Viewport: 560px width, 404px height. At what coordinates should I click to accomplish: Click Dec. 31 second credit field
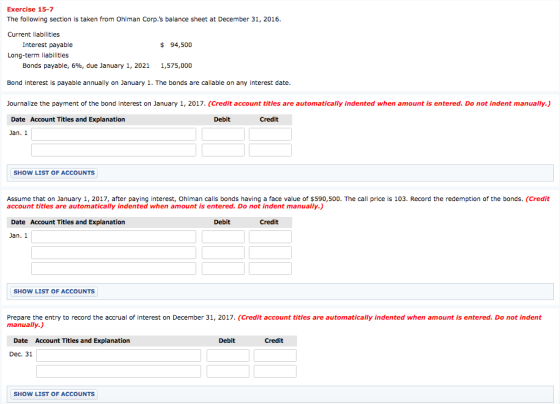click(x=275, y=371)
